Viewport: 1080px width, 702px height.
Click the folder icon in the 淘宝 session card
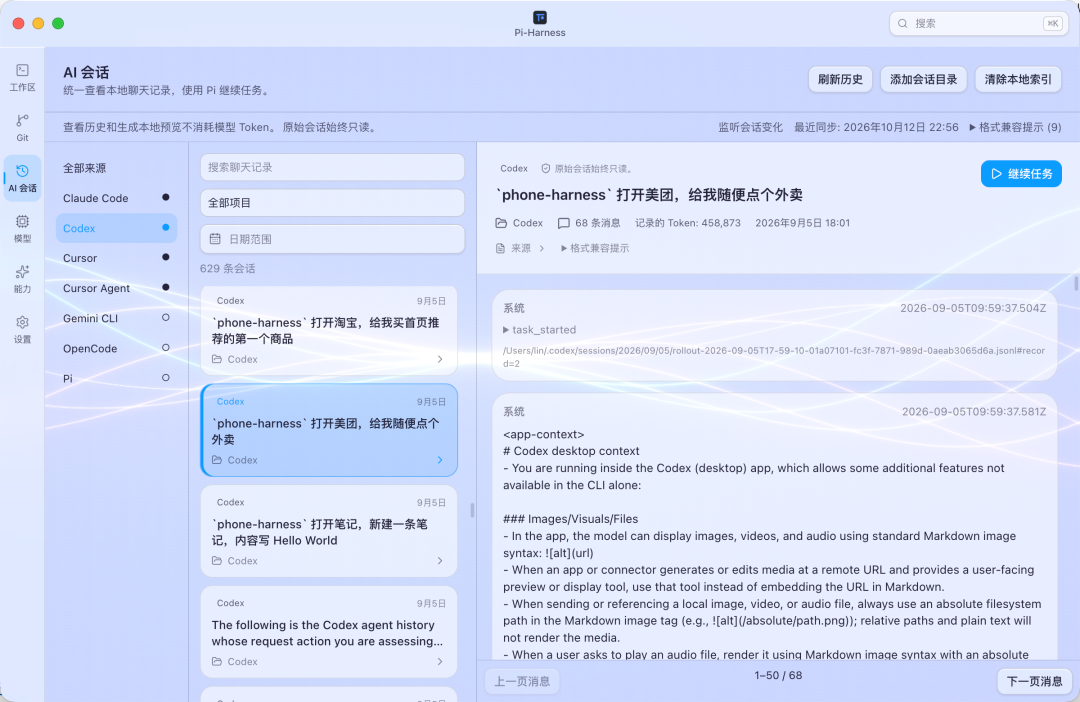click(x=217, y=359)
